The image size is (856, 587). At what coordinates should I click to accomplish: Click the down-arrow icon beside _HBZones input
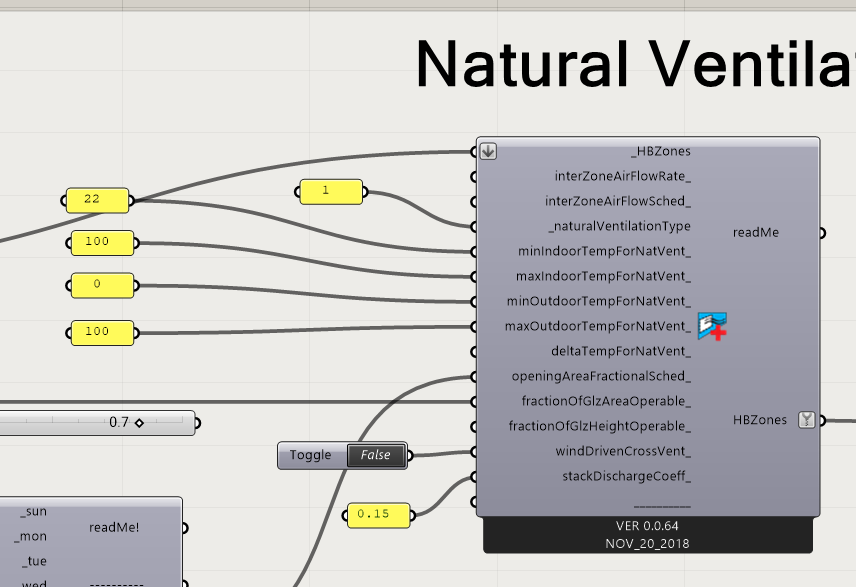[489, 151]
